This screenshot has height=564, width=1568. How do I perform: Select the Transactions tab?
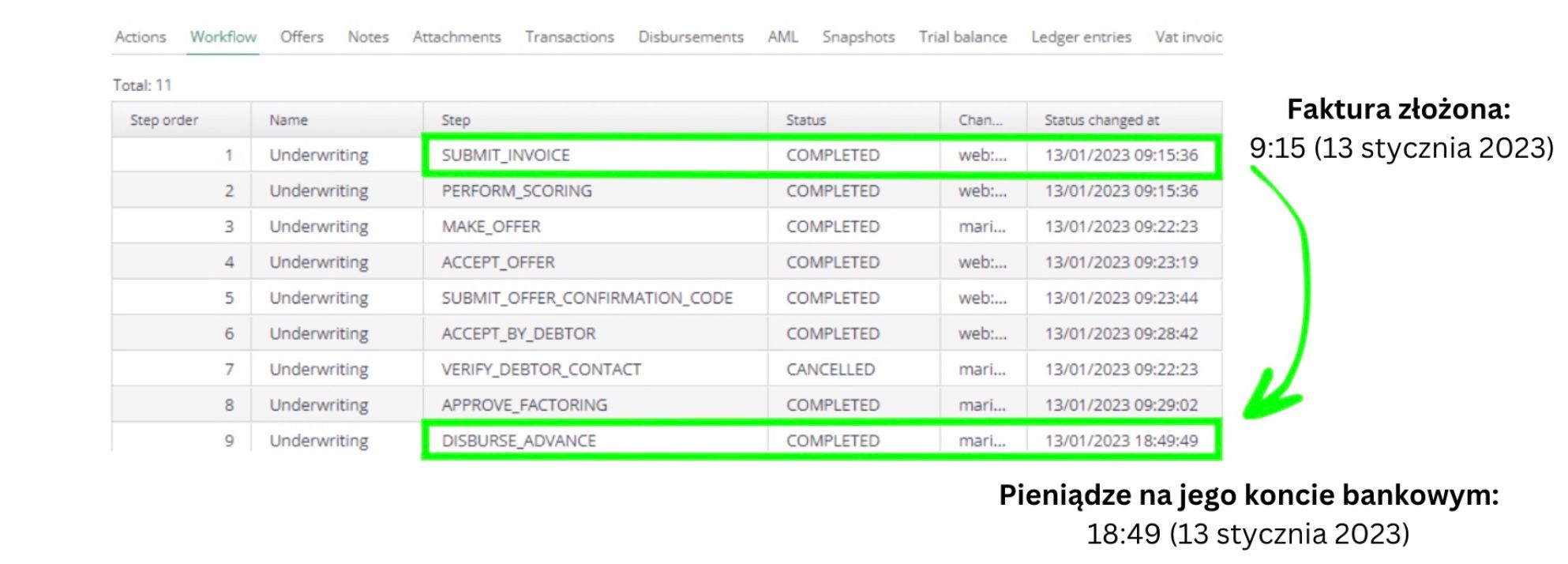(x=569, y=37)
